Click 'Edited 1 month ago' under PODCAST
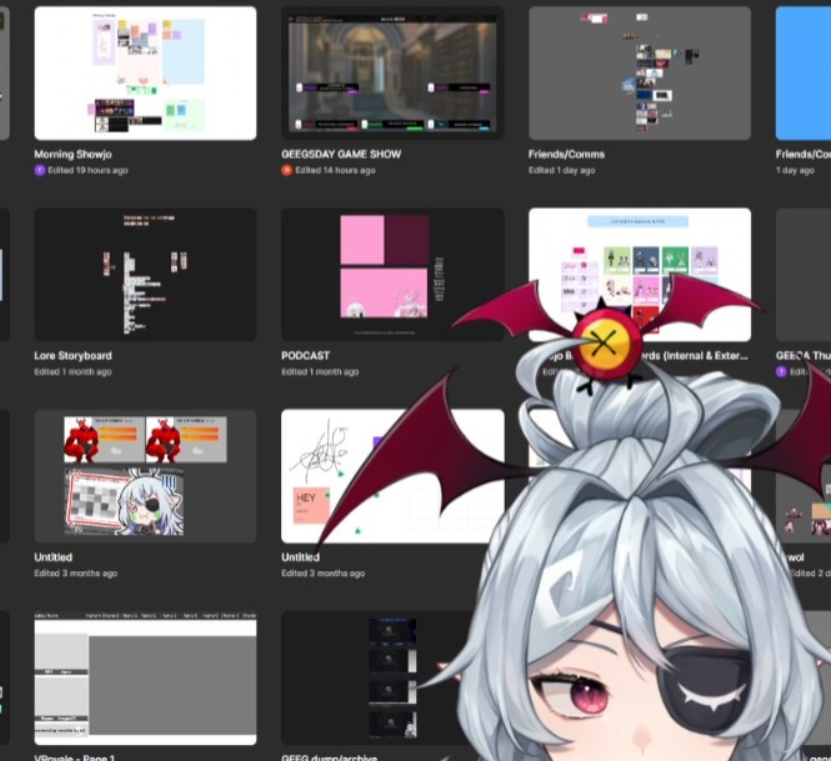 click(320, 371)
